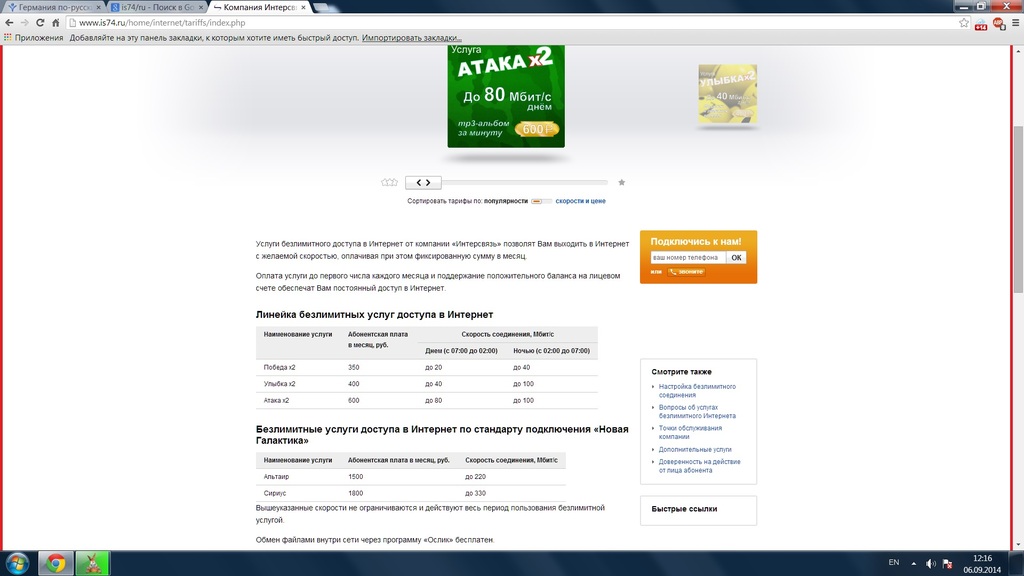Click the Сириус tariff row name
Image resolution: width=1024 pixels, height=576 pixels.
(275, 493)
